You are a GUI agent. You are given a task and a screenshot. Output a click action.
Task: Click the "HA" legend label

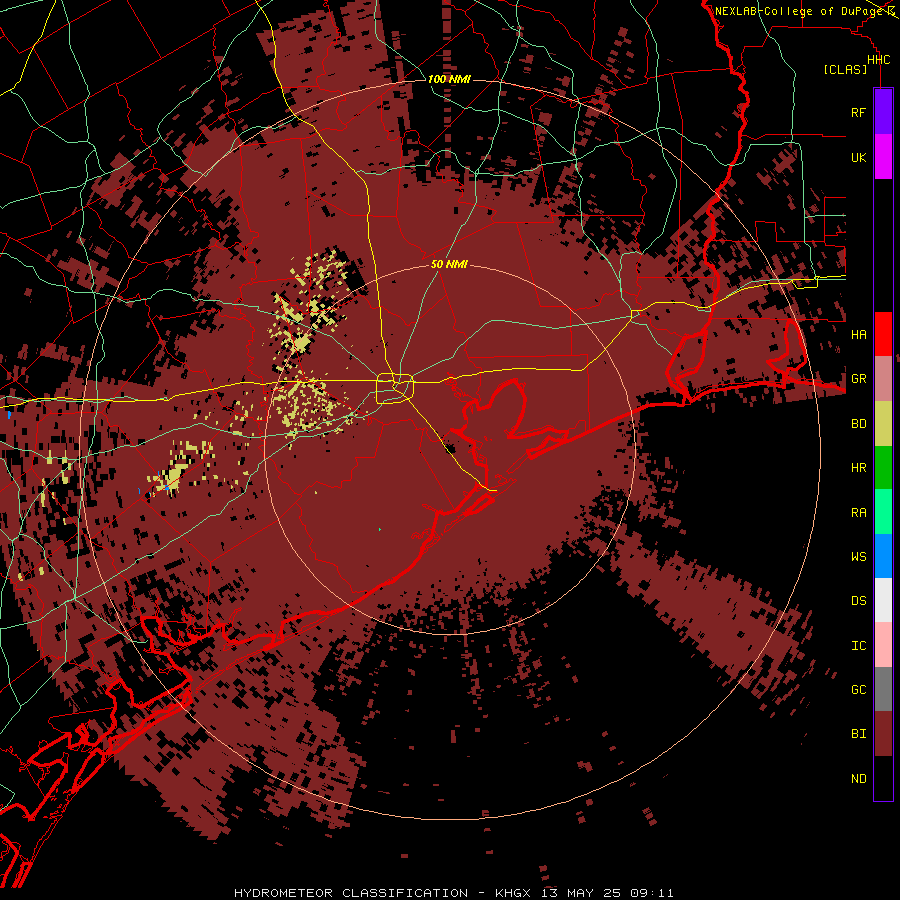(858, 334)
